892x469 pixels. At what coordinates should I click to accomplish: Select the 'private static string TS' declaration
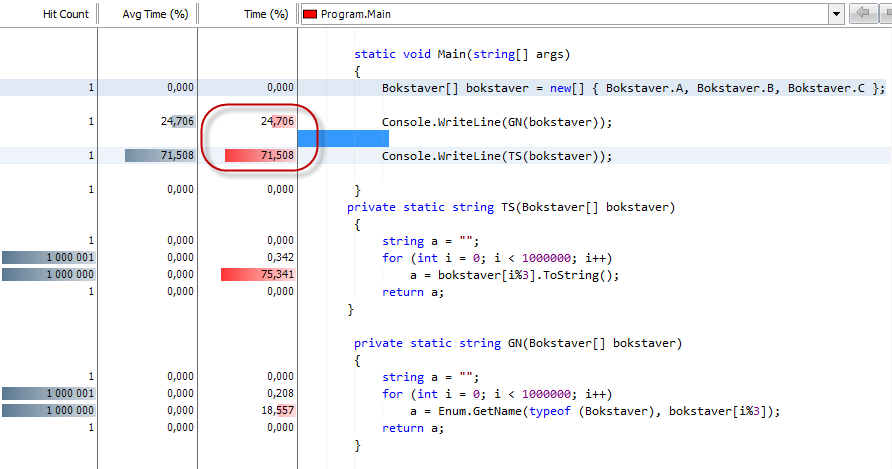pos(511,207)
